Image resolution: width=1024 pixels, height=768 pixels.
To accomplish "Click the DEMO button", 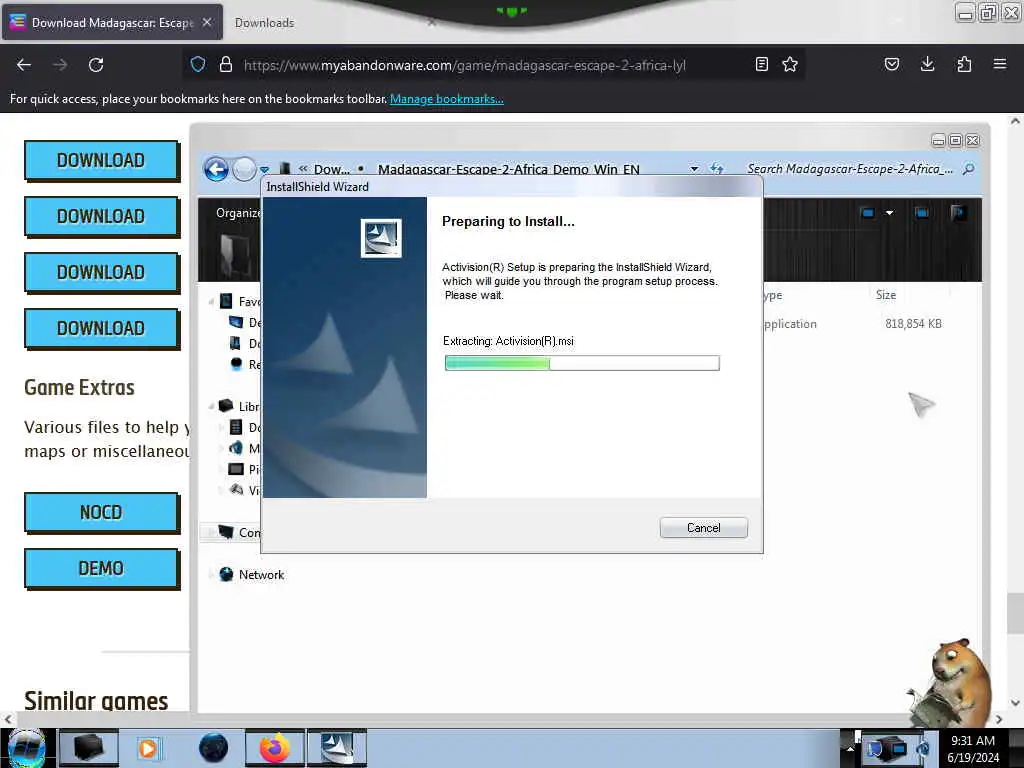I will [x=101, y=569].
